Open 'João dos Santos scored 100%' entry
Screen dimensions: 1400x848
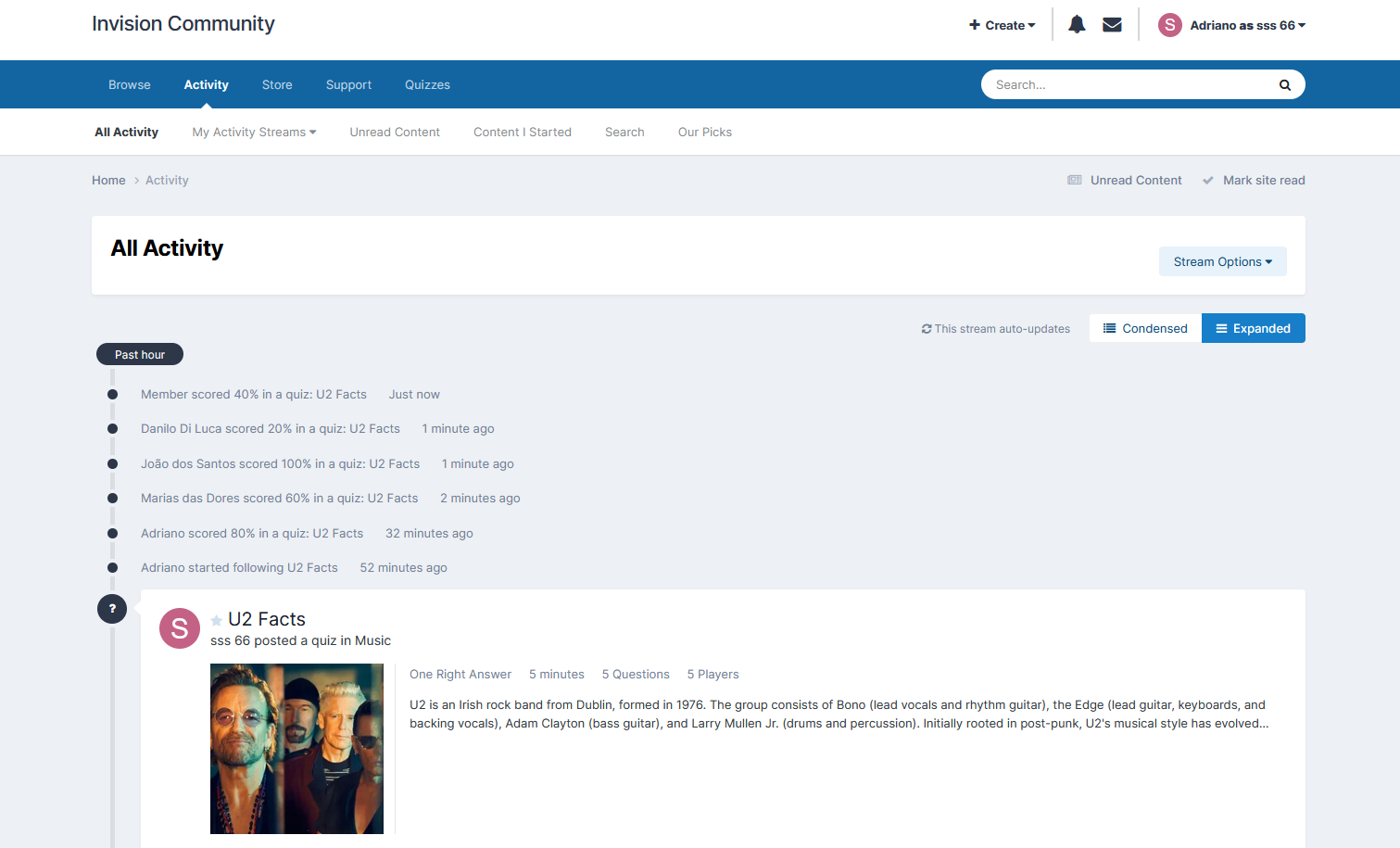[x=280, y=464]
